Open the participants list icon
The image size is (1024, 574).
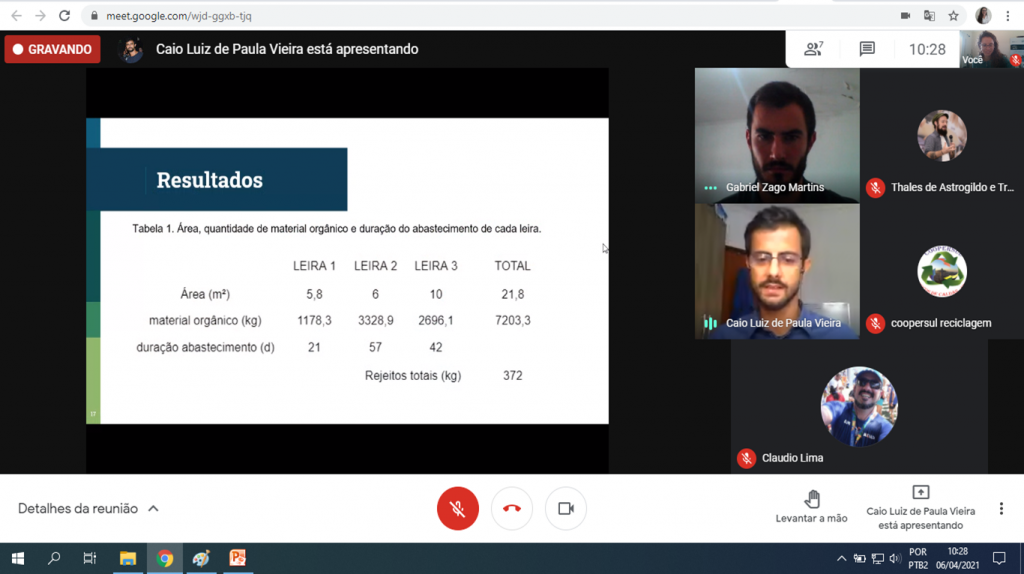[x=813, y=49]
